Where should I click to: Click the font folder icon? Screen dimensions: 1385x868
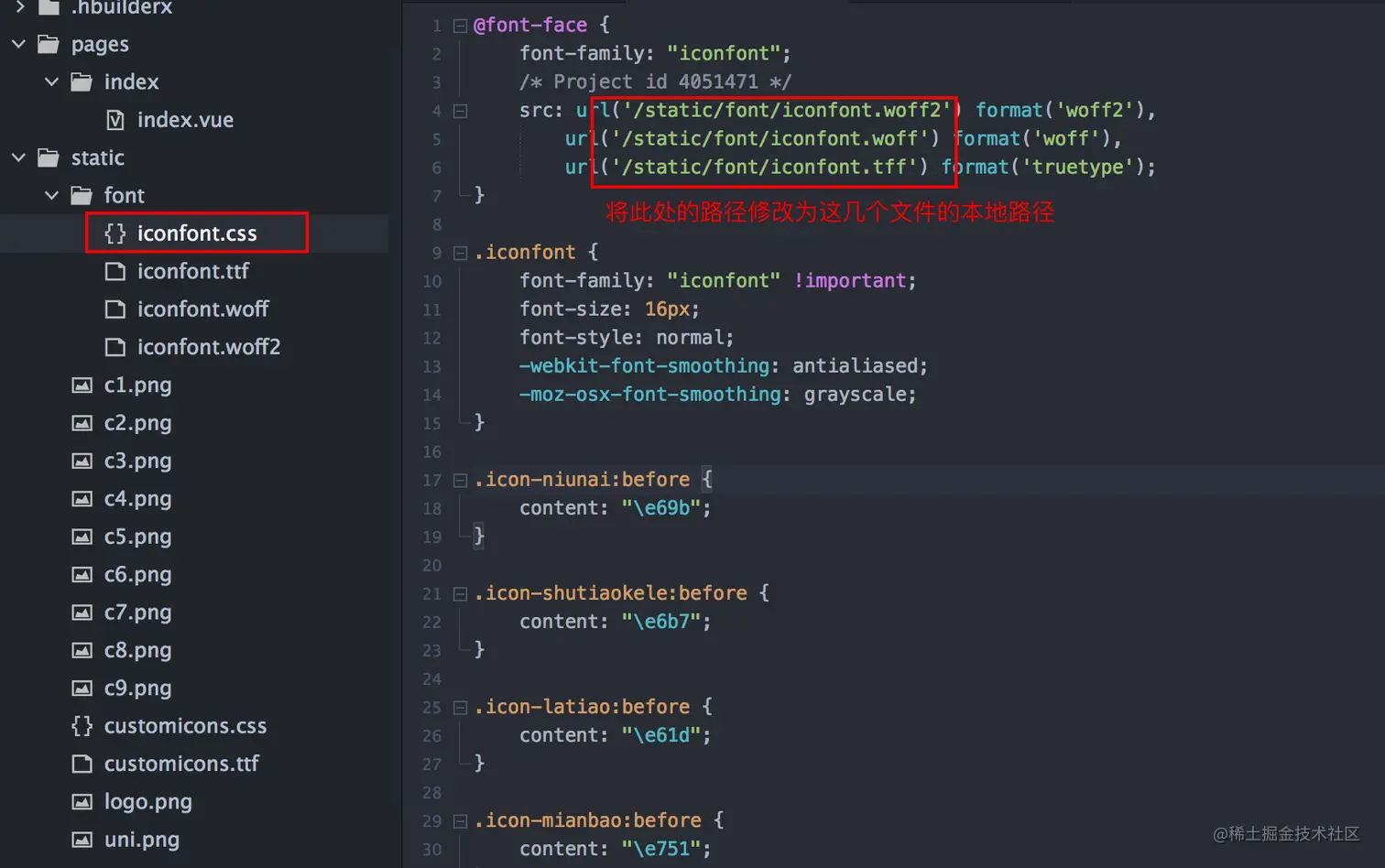coord(82,195)
